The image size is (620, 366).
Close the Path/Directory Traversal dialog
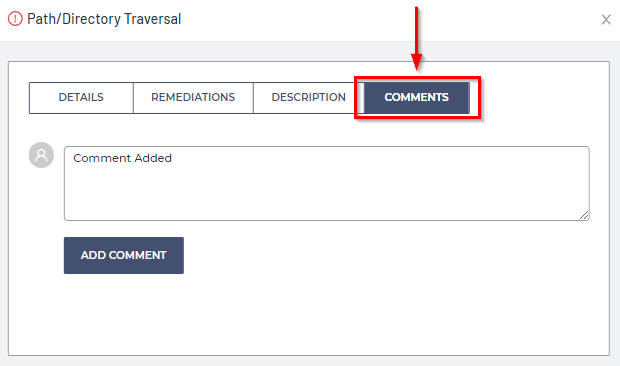click(x=606, y=19)
